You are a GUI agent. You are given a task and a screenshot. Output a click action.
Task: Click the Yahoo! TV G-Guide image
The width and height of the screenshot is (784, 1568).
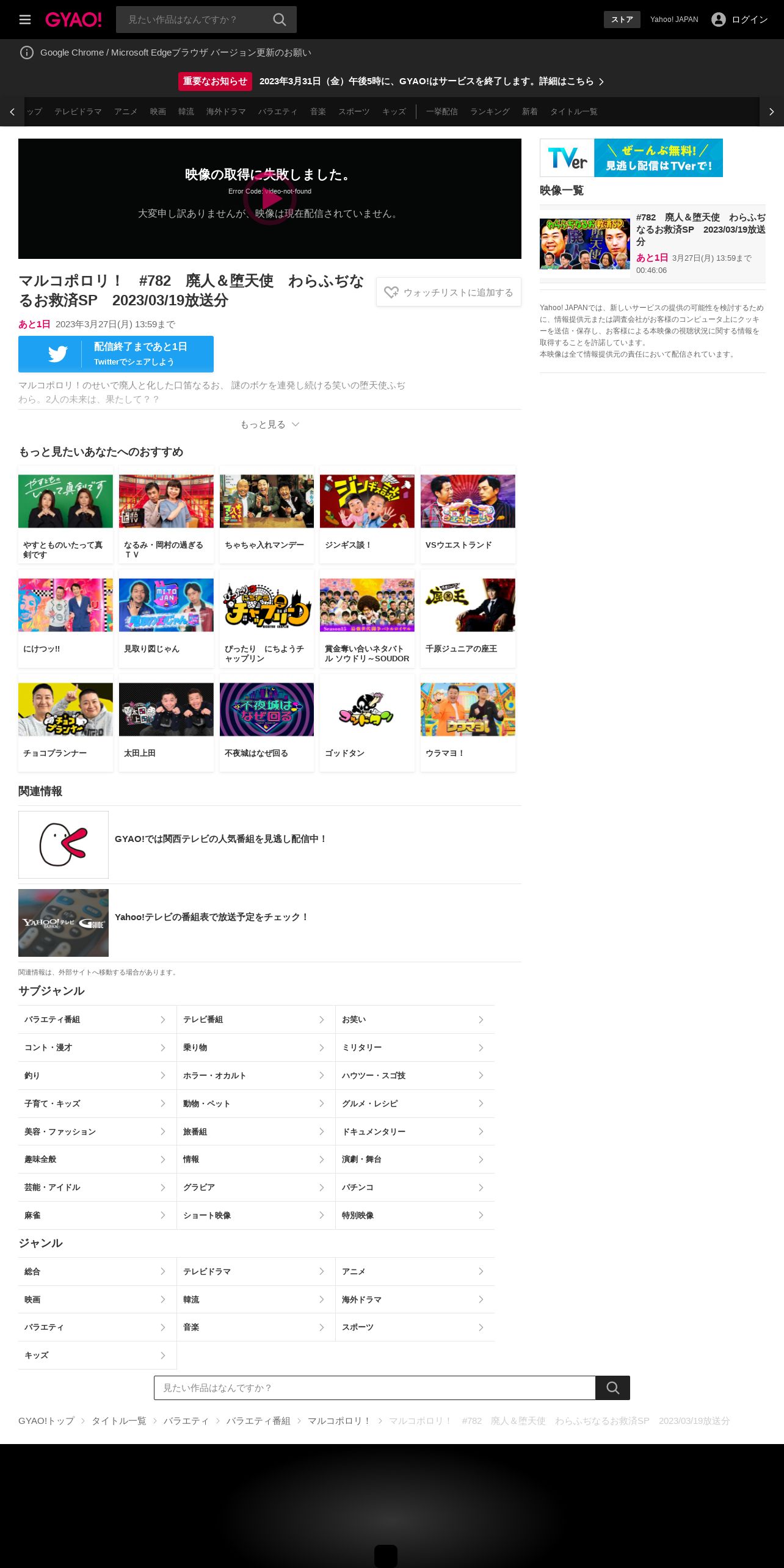64,923
